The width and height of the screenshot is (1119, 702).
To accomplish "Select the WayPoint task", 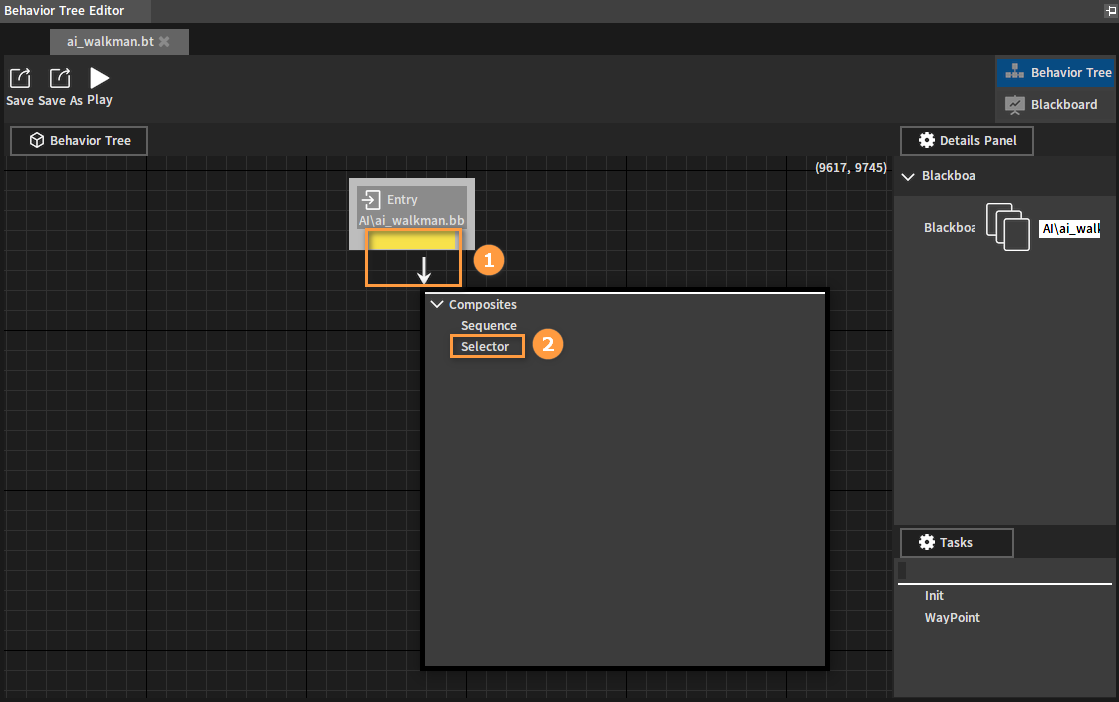I will pyautogui.click(x=952, y=618).
